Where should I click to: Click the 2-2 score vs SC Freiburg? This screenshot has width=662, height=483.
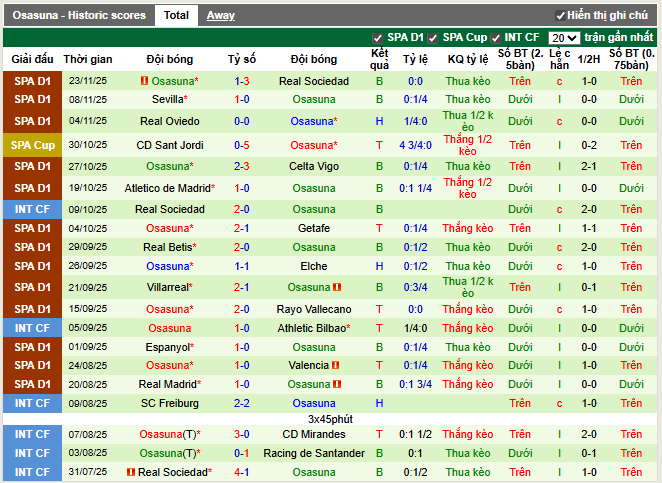click(x=242, y=403)
